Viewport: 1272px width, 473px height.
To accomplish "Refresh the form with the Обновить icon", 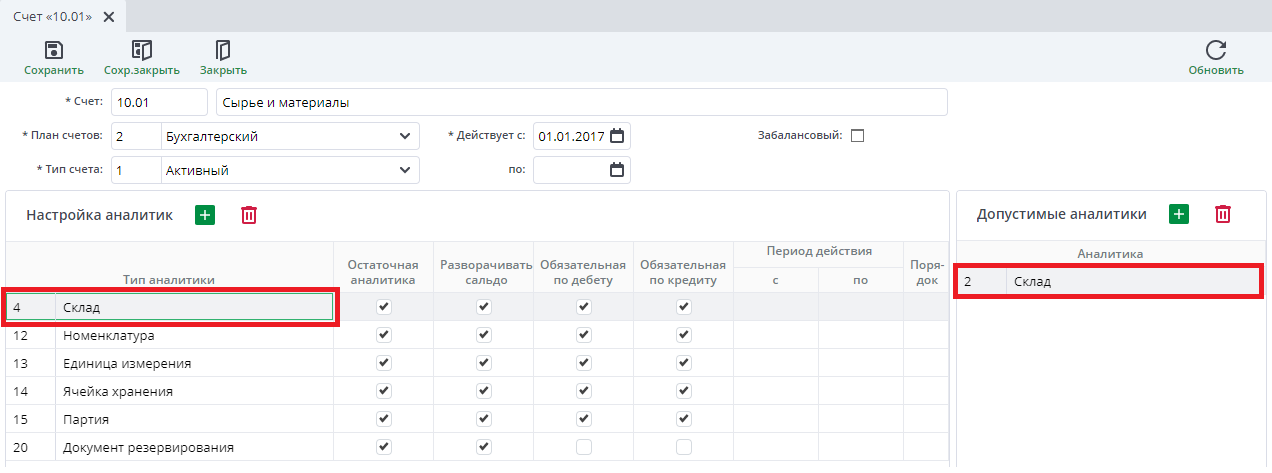I will [x=1215, y=50].
